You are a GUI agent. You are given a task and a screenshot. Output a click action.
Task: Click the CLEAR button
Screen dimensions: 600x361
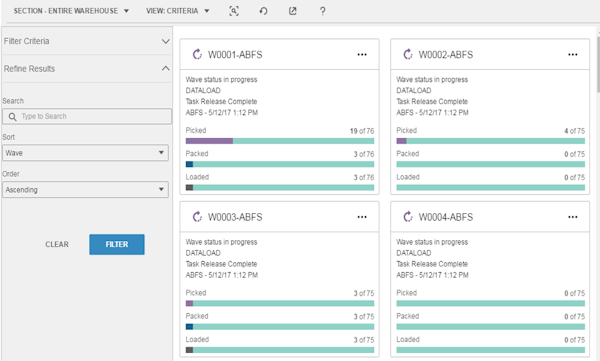pos(57,244)
